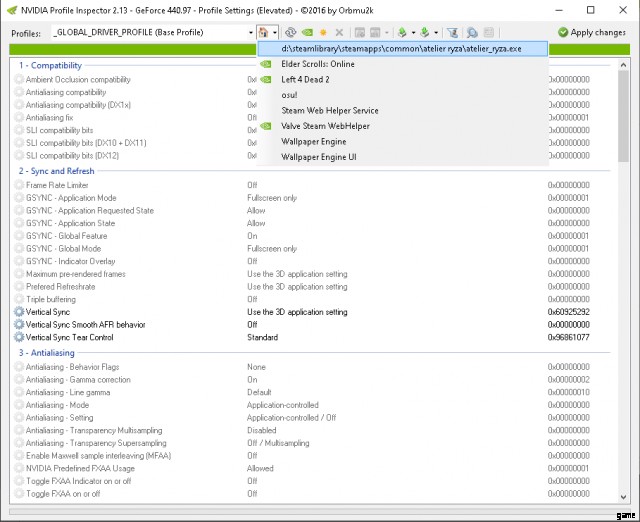The width and height of the screenshot is (640, 522).
Task: Click the funnel filter icon in toolbar
Action: (x=451, y=33)
